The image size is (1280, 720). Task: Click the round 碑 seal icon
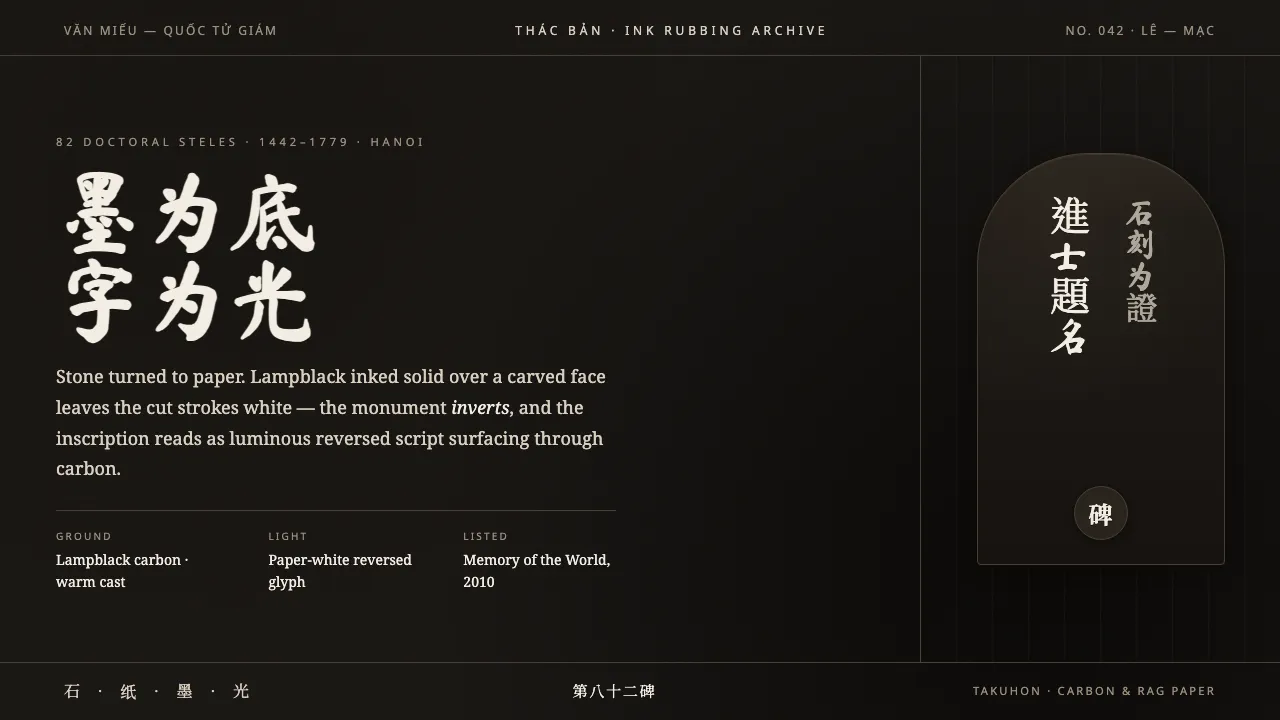pos(1100,514)
